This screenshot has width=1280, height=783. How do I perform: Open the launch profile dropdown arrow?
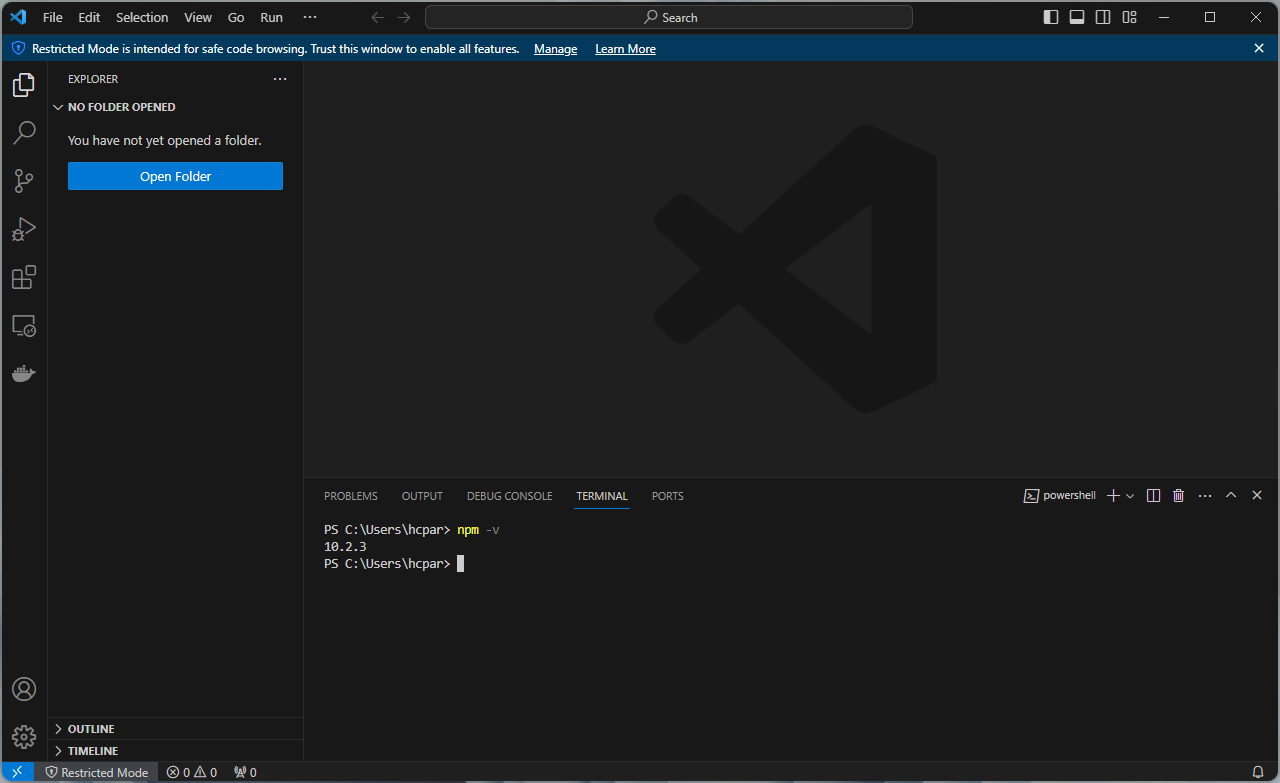coord(1130,495)
